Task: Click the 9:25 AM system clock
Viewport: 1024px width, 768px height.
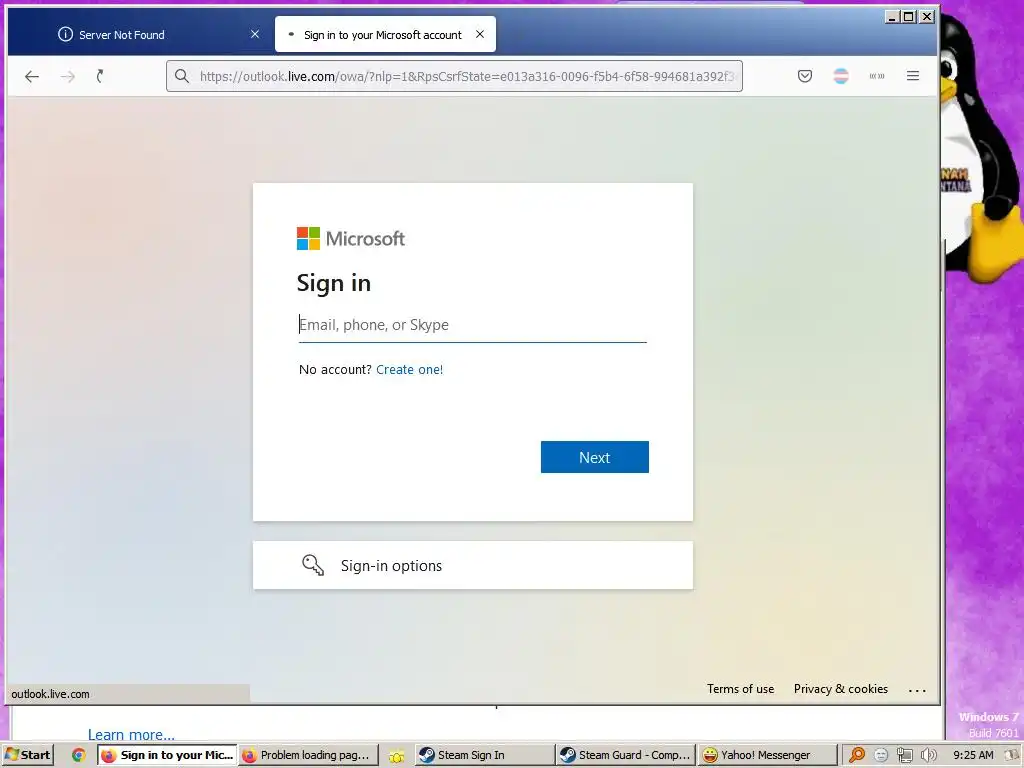Action: (x=973, y=755)
